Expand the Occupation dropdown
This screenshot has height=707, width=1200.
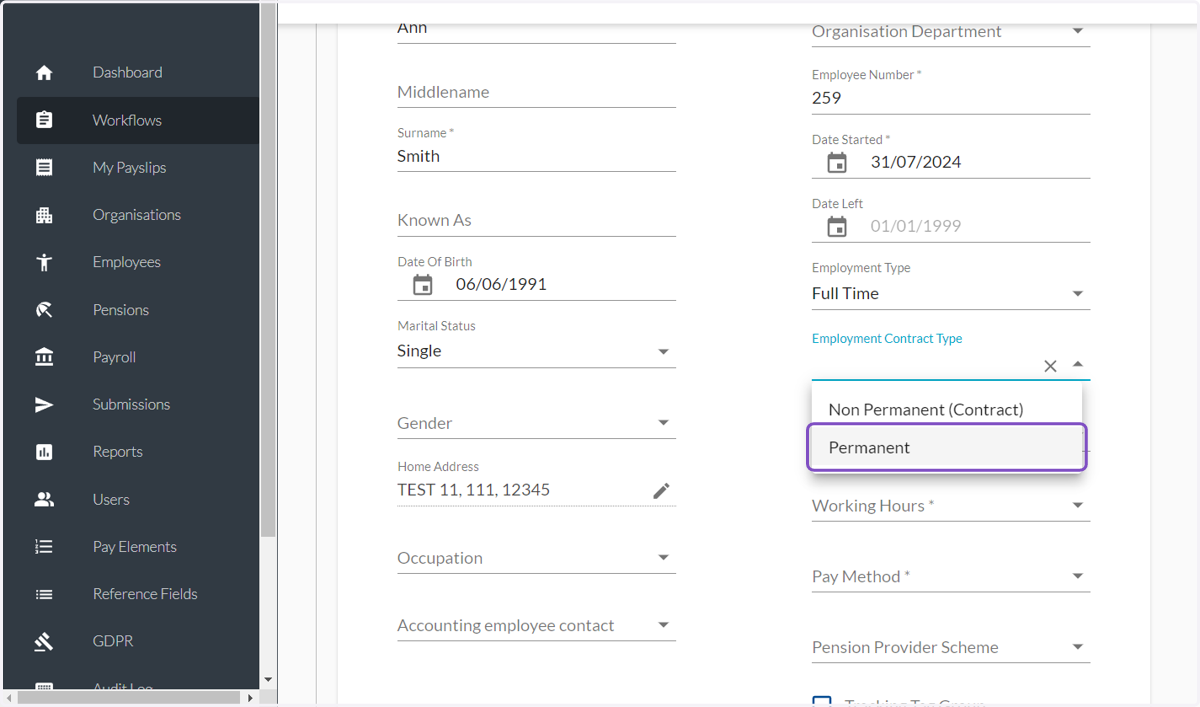663,558
